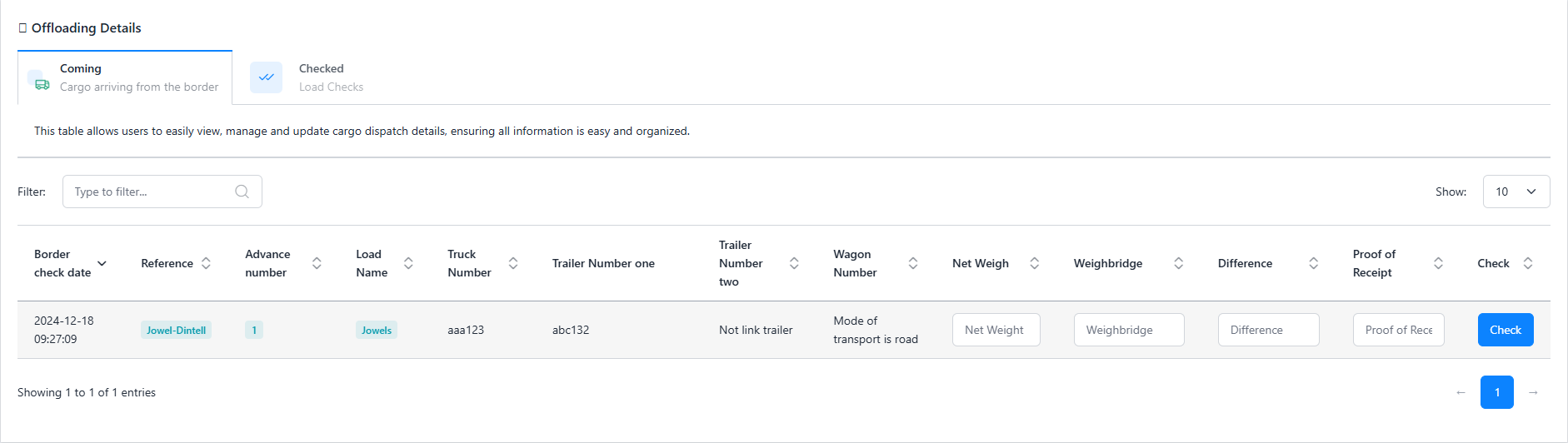This screenshot has height=443, width=1568.
Task: Sort by Advance number column
Action: pos(317,263)
